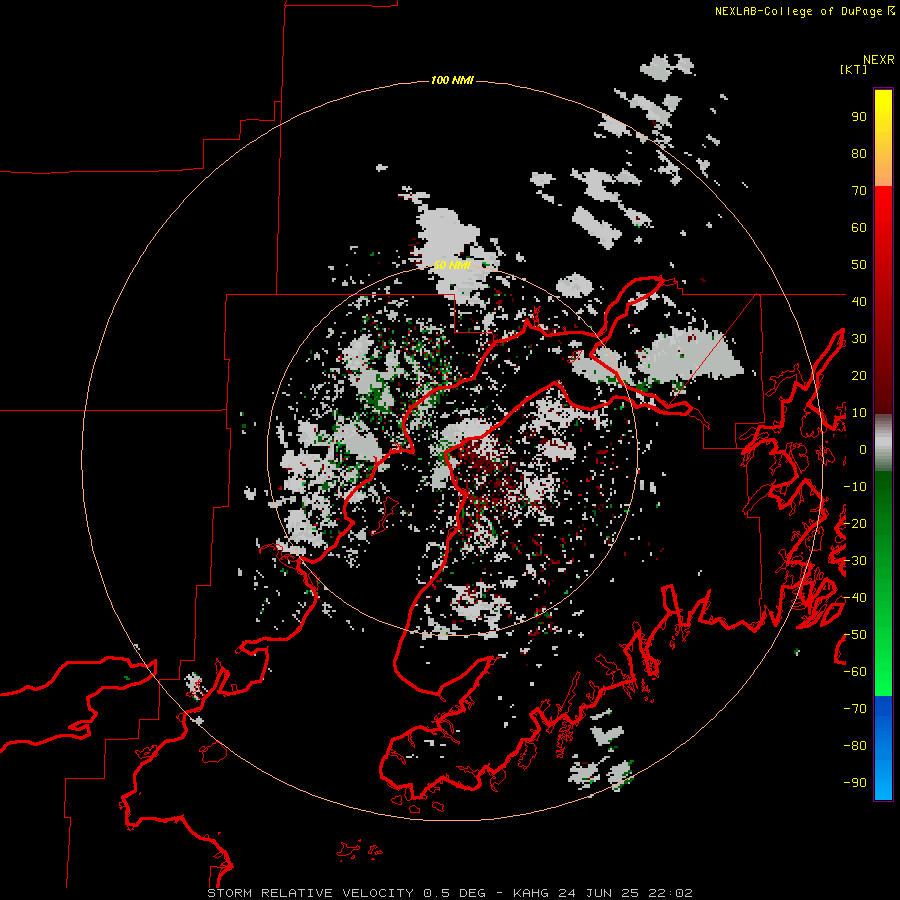Click the 0 value on velocity scale
Screen dimensions: 900x900
pos(863,449)
